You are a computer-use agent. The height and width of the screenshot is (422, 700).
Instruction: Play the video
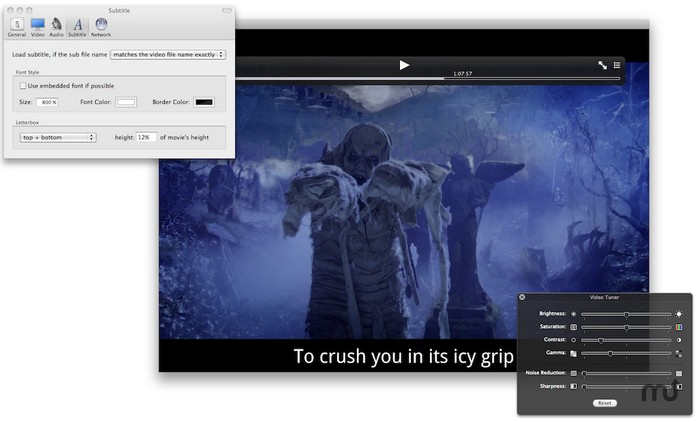pos(404,65)
